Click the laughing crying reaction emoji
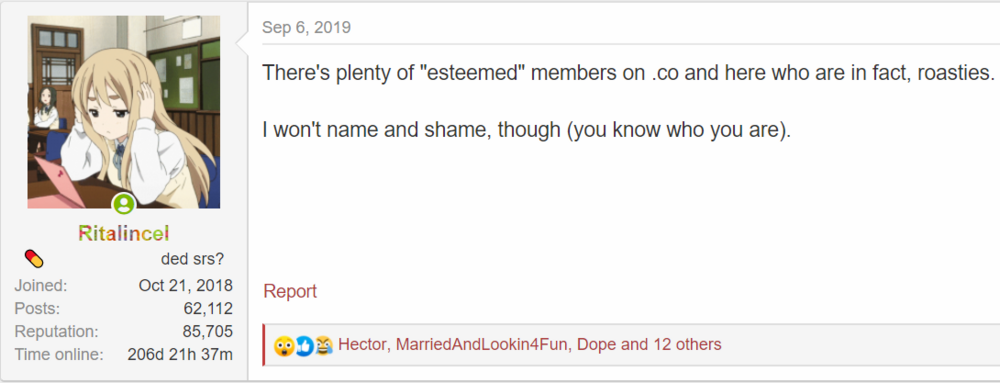This screenshot has height=383, width=1000. pos(324,346)
